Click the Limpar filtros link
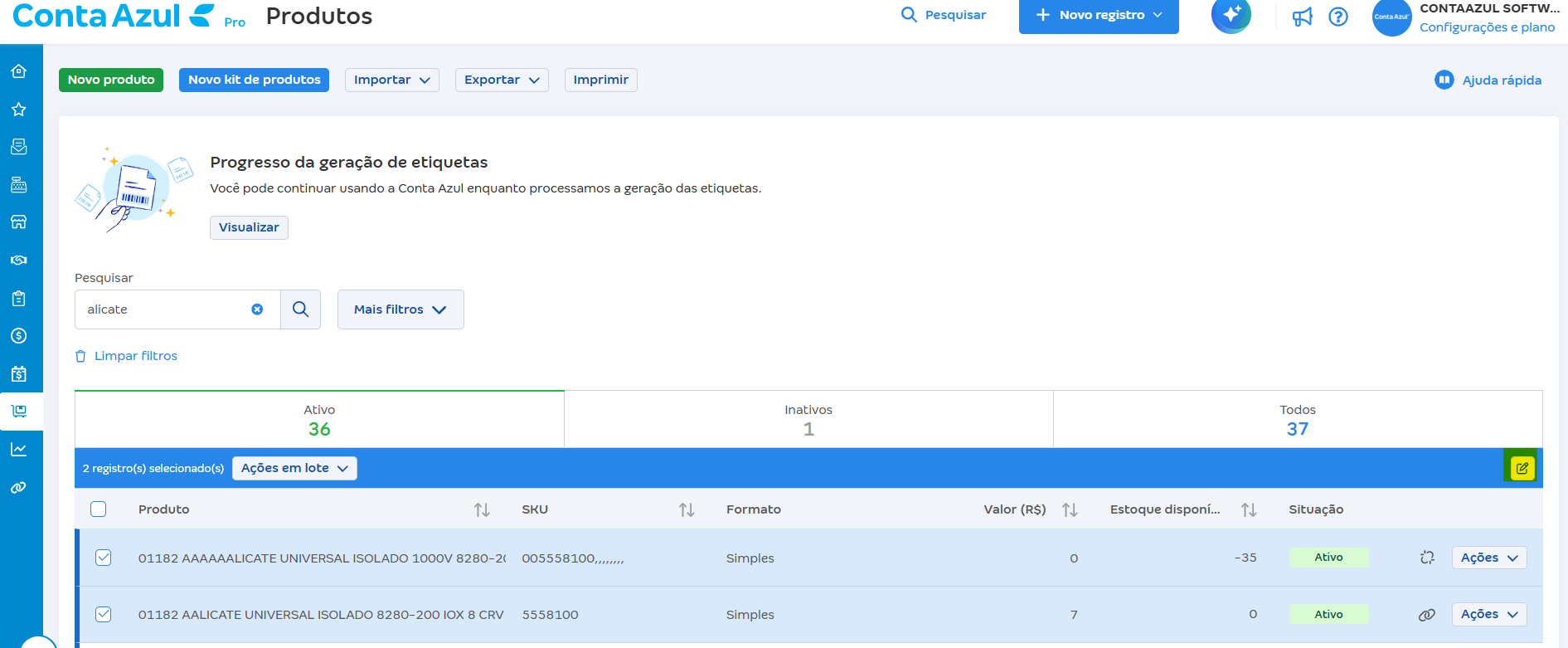This screenshot has width=1568, height=648. click(x=135, y=356)
